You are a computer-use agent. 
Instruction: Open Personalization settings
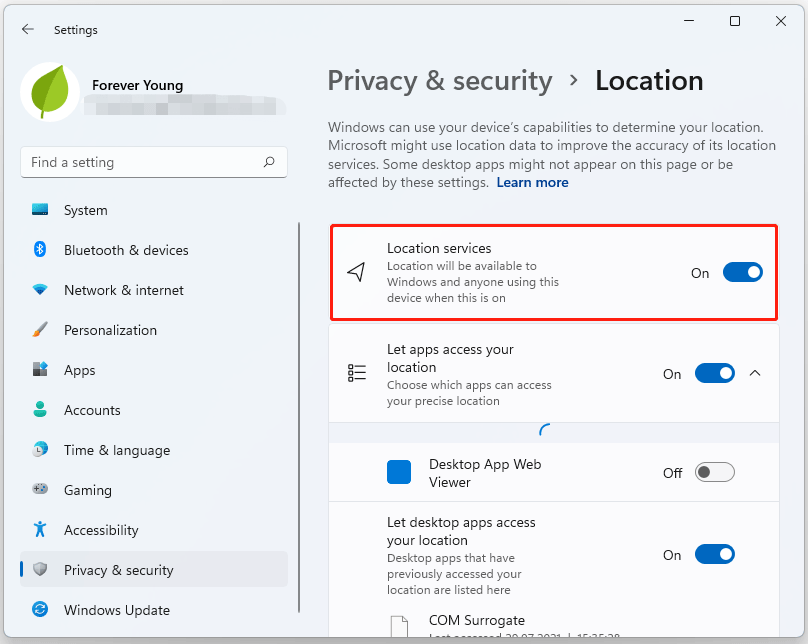coord(154,330)
